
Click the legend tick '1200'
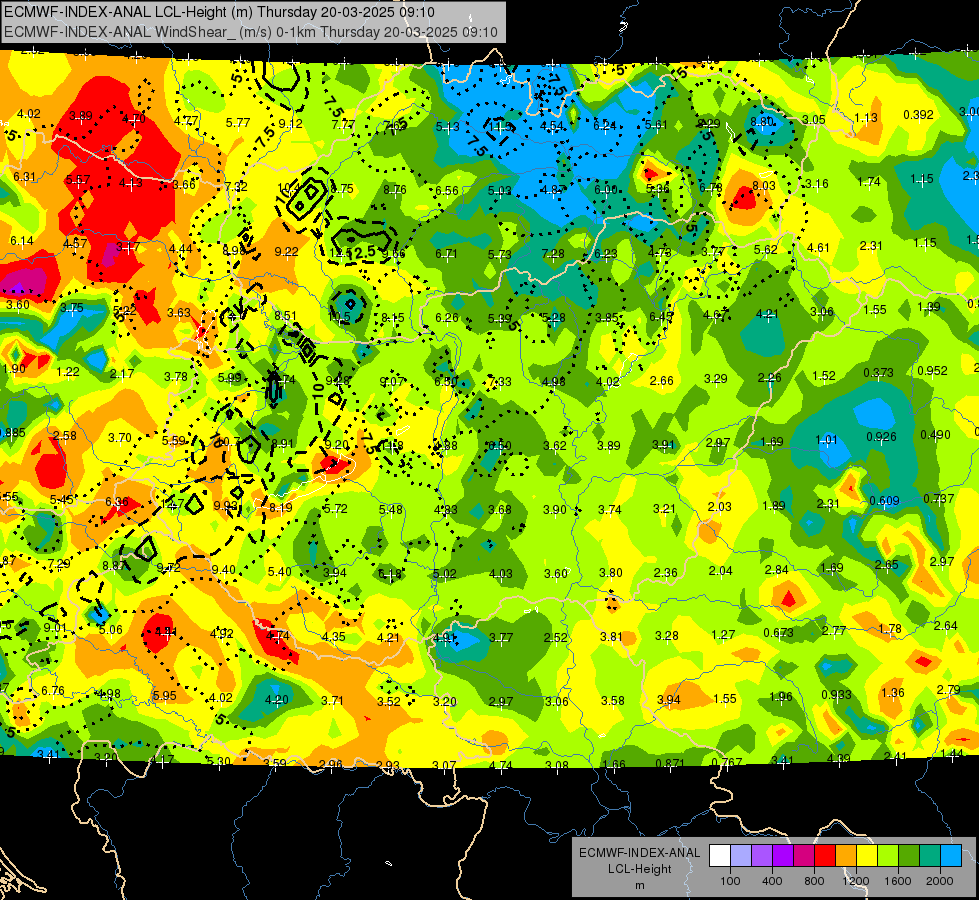[856, 881]
